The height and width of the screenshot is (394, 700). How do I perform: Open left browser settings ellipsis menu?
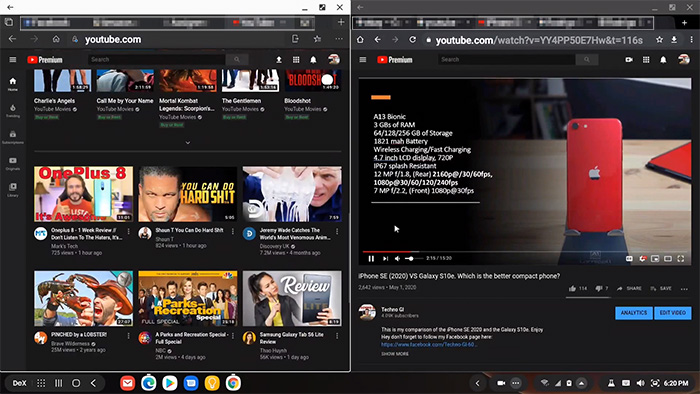coord(339,39)
